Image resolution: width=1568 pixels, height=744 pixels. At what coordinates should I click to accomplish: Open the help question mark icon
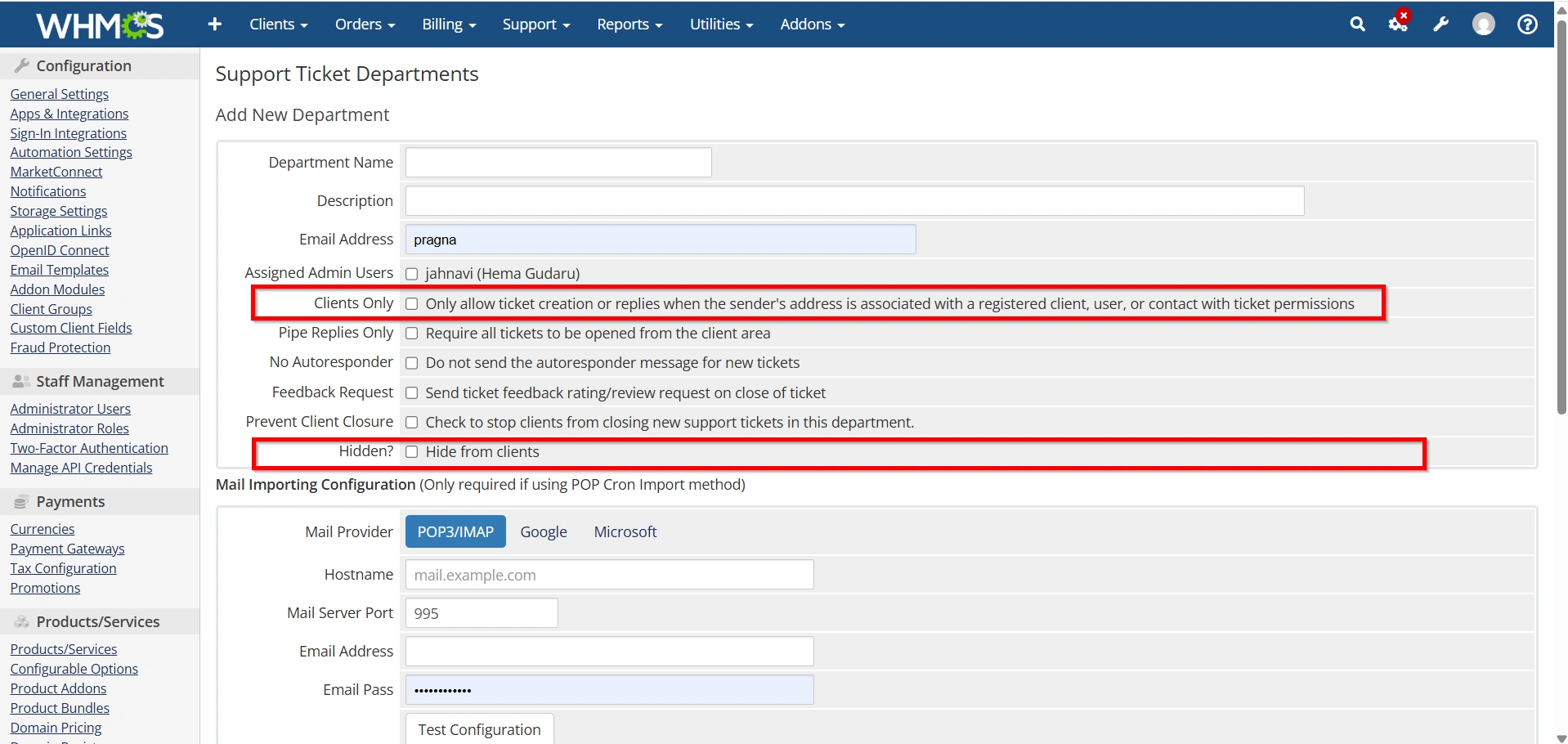coord(1527,25)
